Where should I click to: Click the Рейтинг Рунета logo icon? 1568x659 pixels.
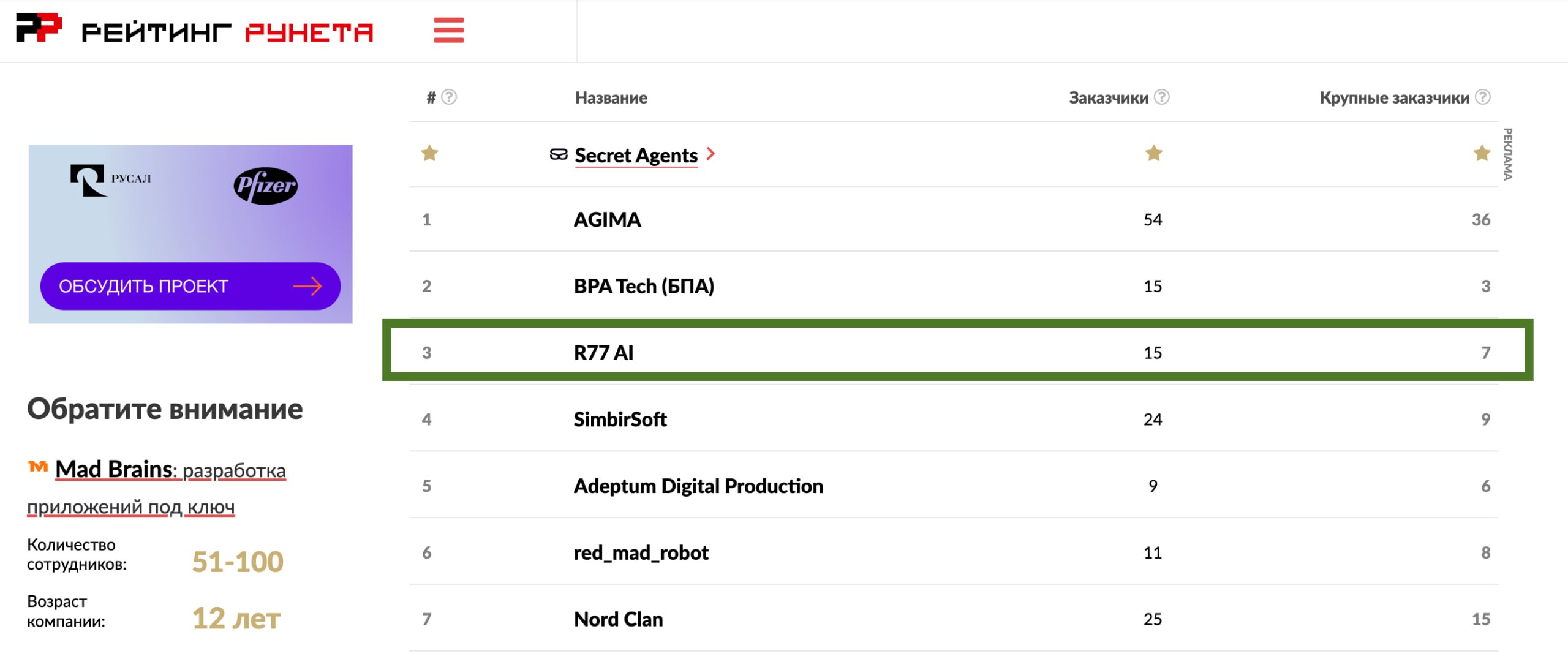point(39,28)
